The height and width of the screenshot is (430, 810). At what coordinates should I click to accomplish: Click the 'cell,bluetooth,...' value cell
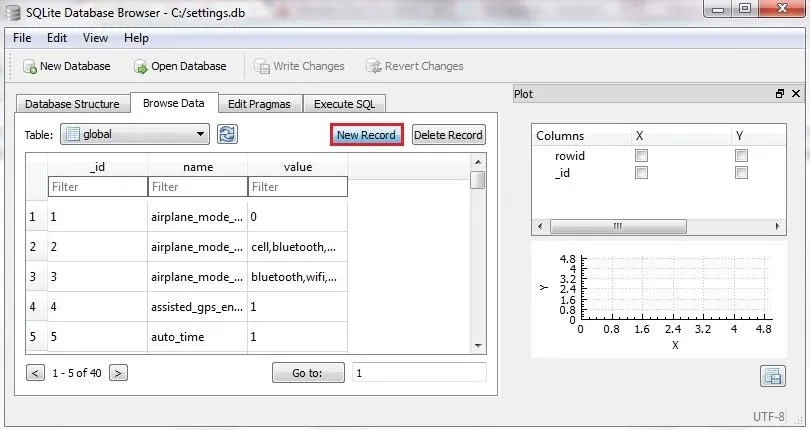pyautogui.click(x=298, y=247)
